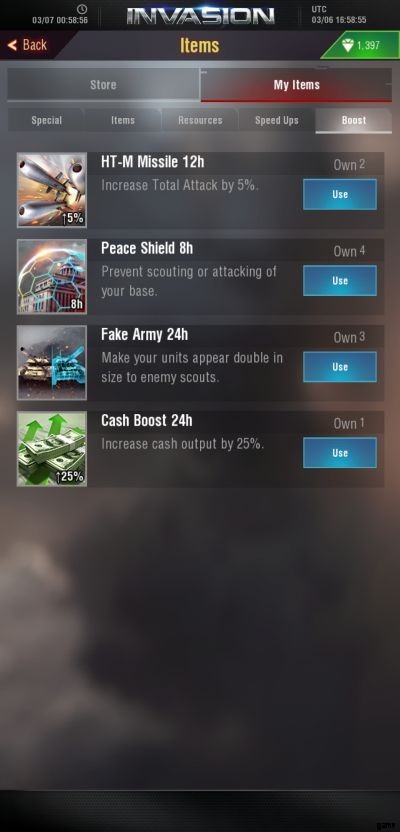400x832 pixels.
Task: Tap the Fake Army tanks icon
Action: pos(51,363)
